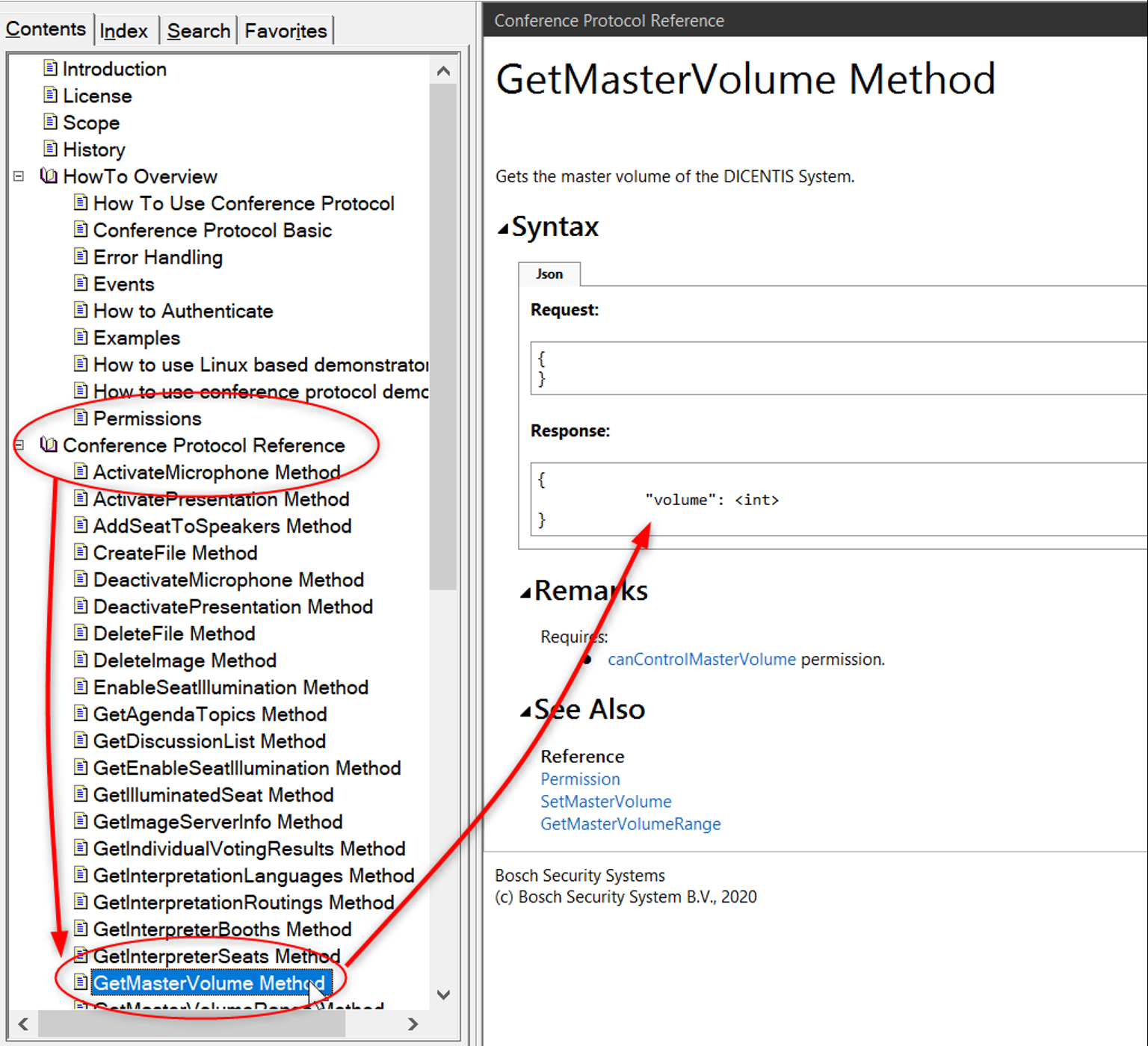The height and width of the screenshot is (1046, 1148).
Task: Open the GetMasterVolumeRange link
Action: 630,824
